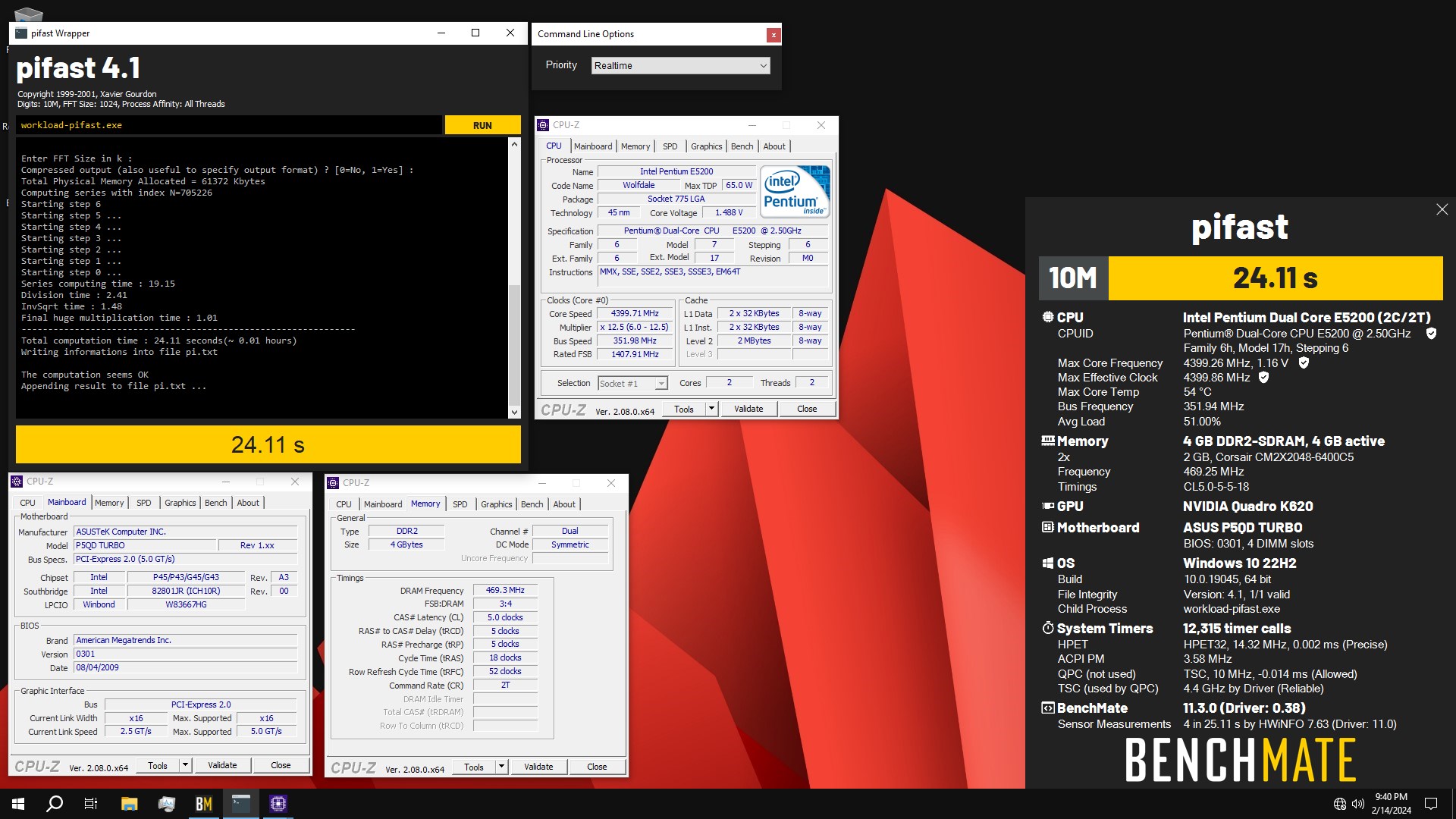The height and width of the screenshot is (819, 1456).
Task: Click Tools button in Mainboard CPU-Z window
Action: [x=158, y=765]
